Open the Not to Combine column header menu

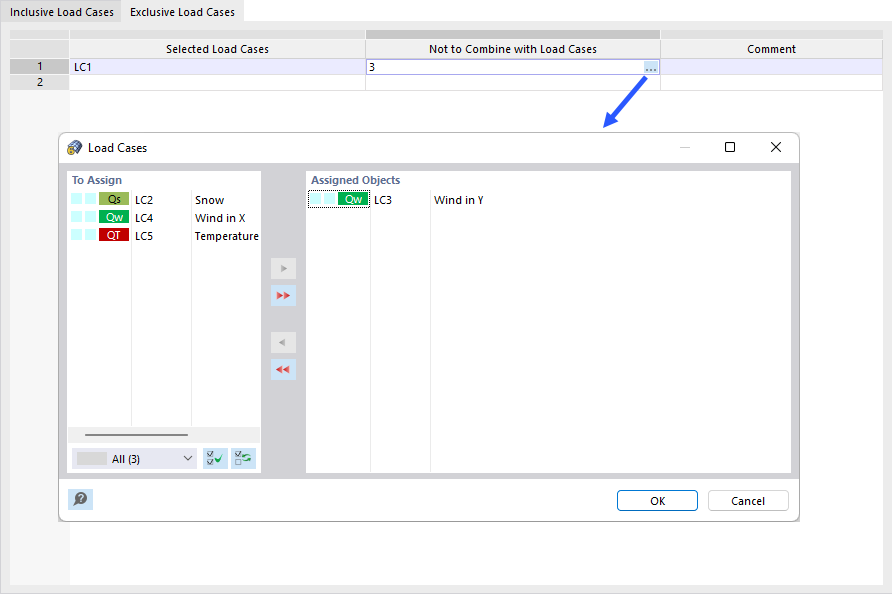[x=512, y=48]
